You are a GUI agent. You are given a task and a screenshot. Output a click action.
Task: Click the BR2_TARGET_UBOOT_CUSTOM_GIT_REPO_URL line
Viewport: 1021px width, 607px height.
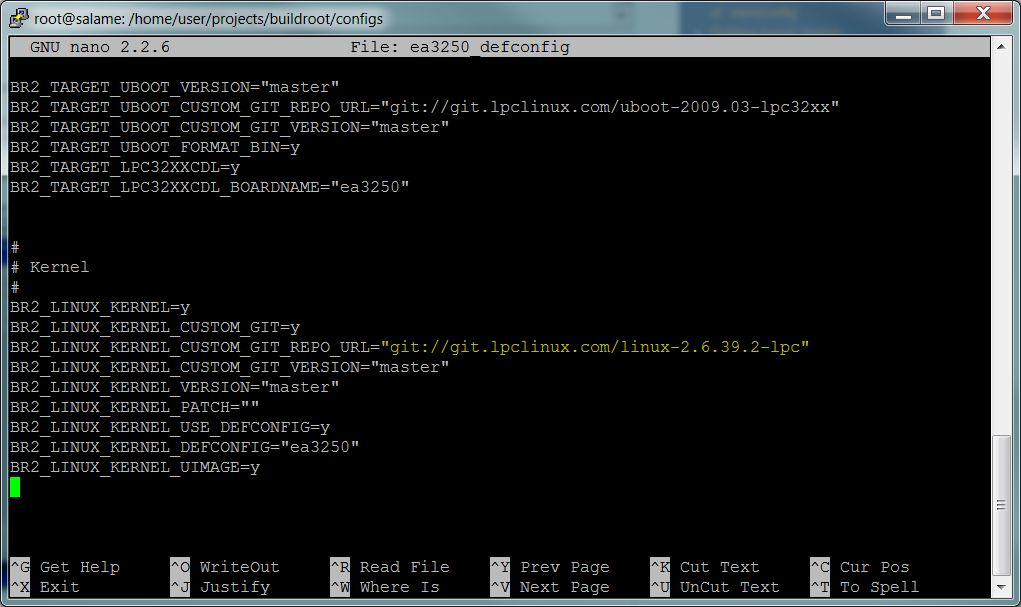425,107
